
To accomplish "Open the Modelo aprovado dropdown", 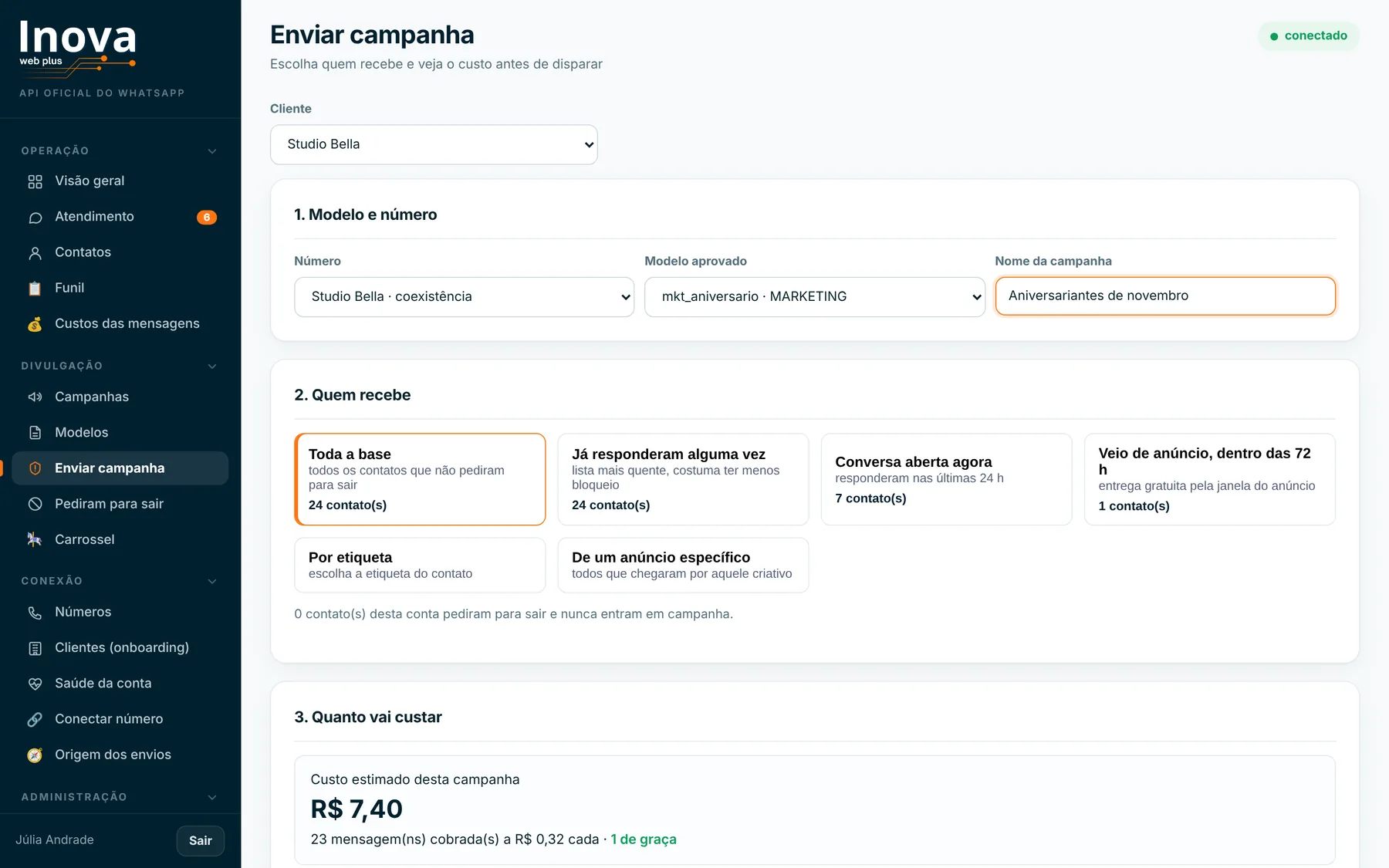I will pyautogui.click(x=814, y=297).
